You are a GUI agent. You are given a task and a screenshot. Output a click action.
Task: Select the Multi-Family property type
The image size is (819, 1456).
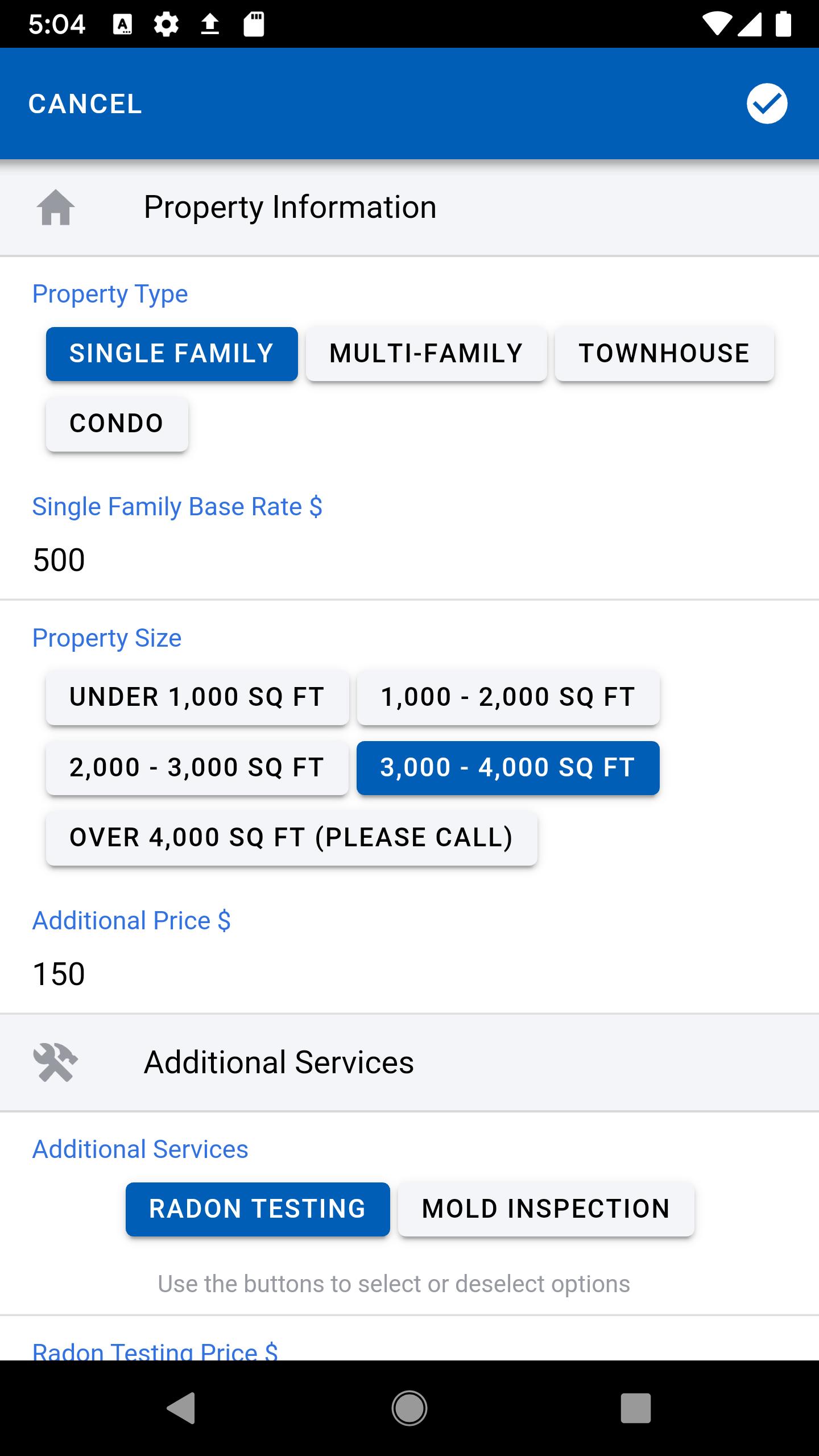pos(426,354)
